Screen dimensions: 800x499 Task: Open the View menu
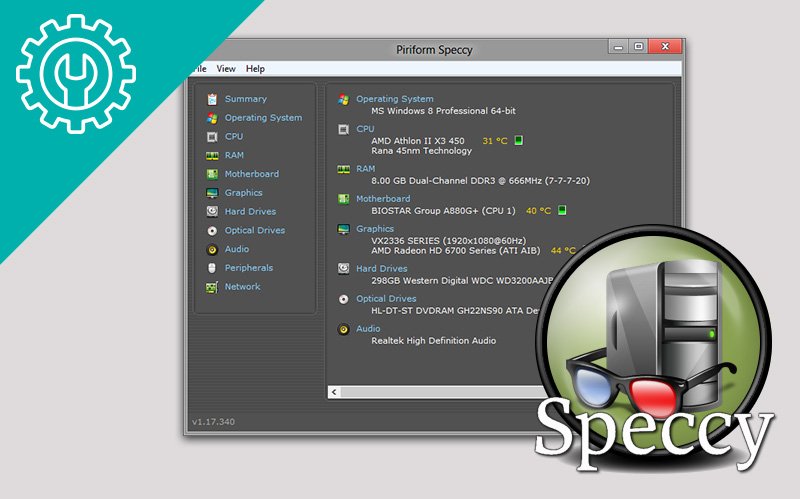(x=226, y=69)
